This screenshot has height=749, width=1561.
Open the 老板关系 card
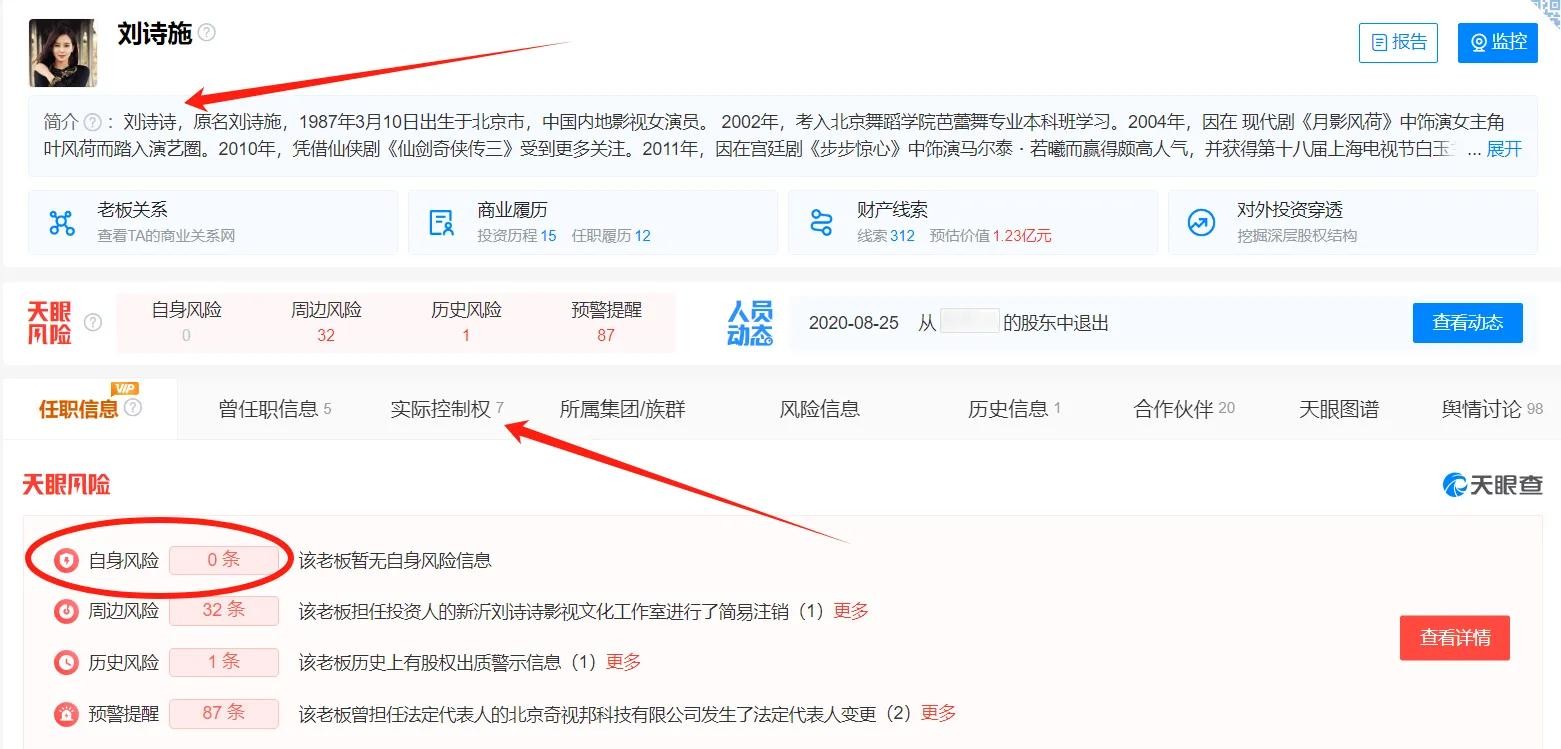[x=213, y=222]
